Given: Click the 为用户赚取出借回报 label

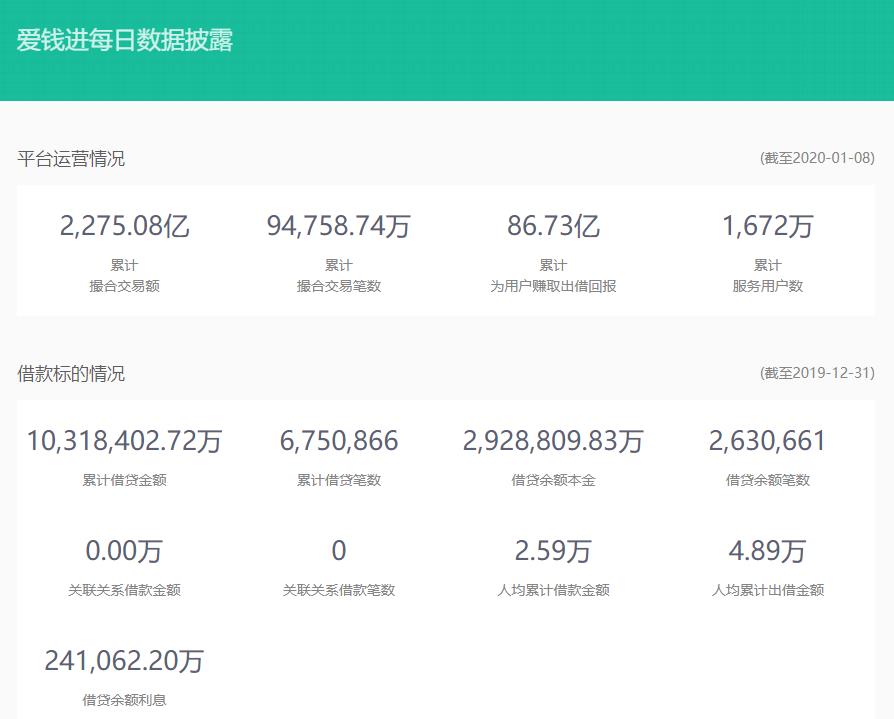Looking at the screenshot, I should 553,286.
